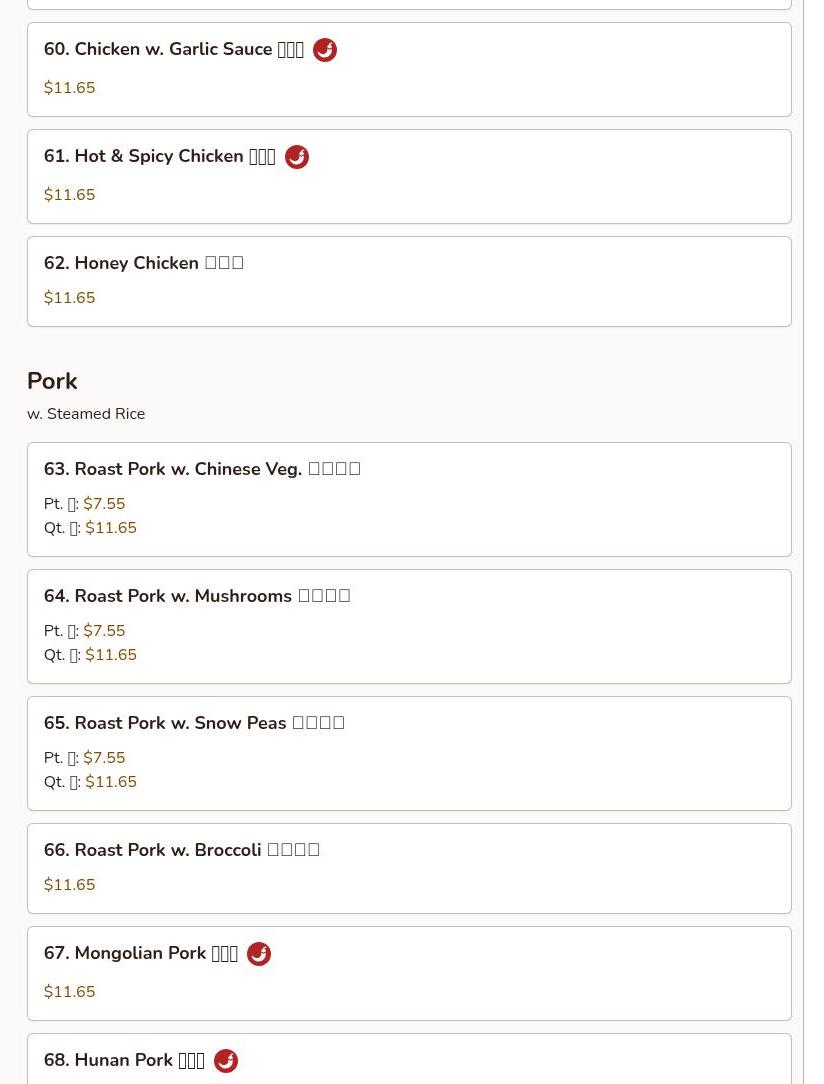Click Qt. $11.65 price for Roast Pork Mushrooms
Viewport: 824px width, 1084px height.
click(90, 655)
